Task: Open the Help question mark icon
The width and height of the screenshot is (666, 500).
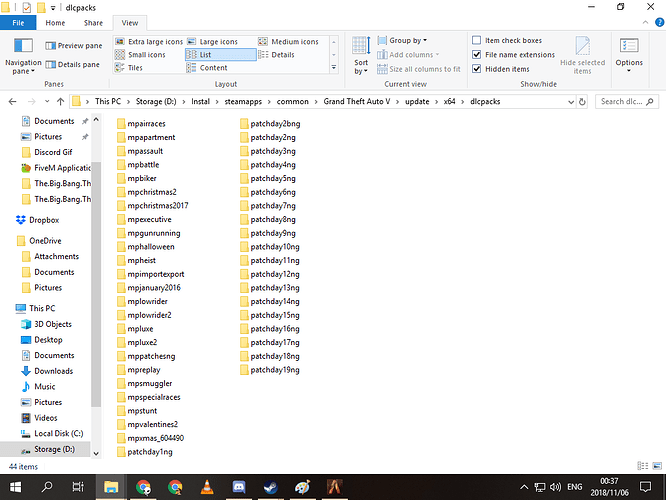Action: (x=659, y=23)
